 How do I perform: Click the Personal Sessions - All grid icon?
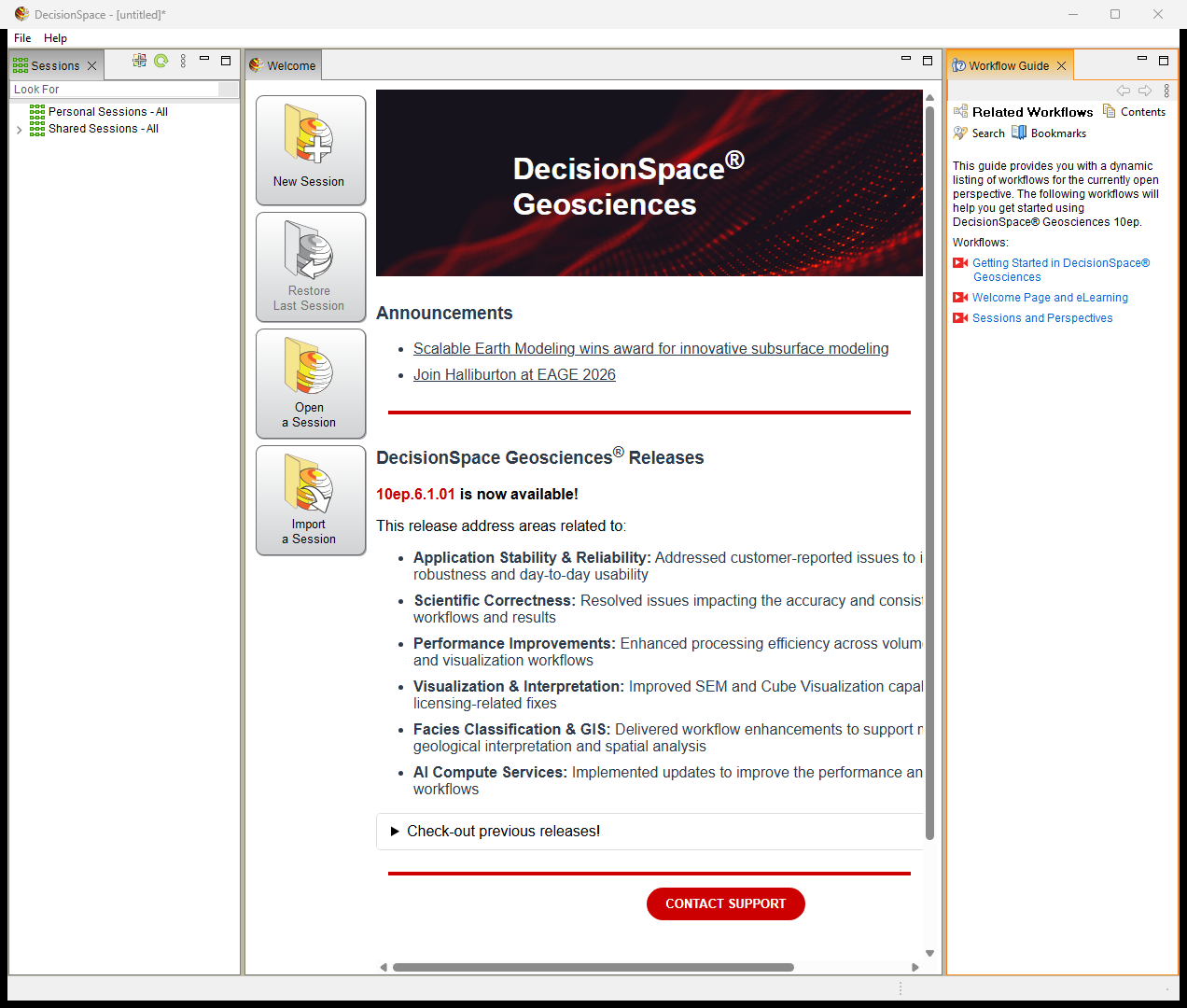click(37, 112)
